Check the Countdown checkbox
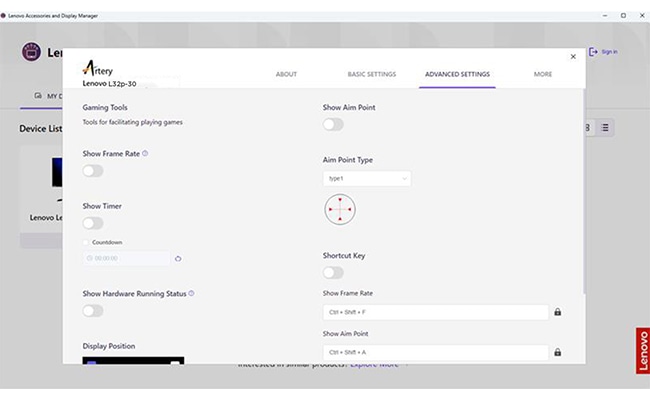Screen dimensions: 650x400 (85, 242)
